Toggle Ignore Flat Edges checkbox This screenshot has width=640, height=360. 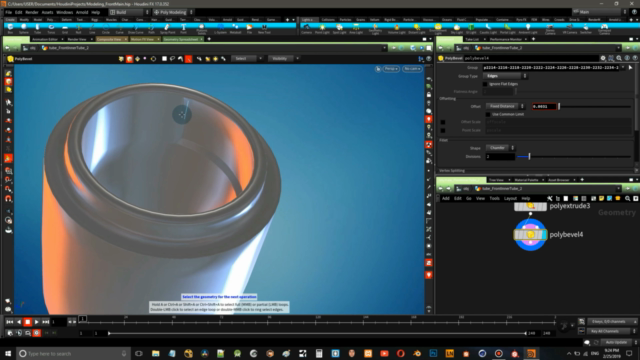pyautogui.click(x=485, y=84)
